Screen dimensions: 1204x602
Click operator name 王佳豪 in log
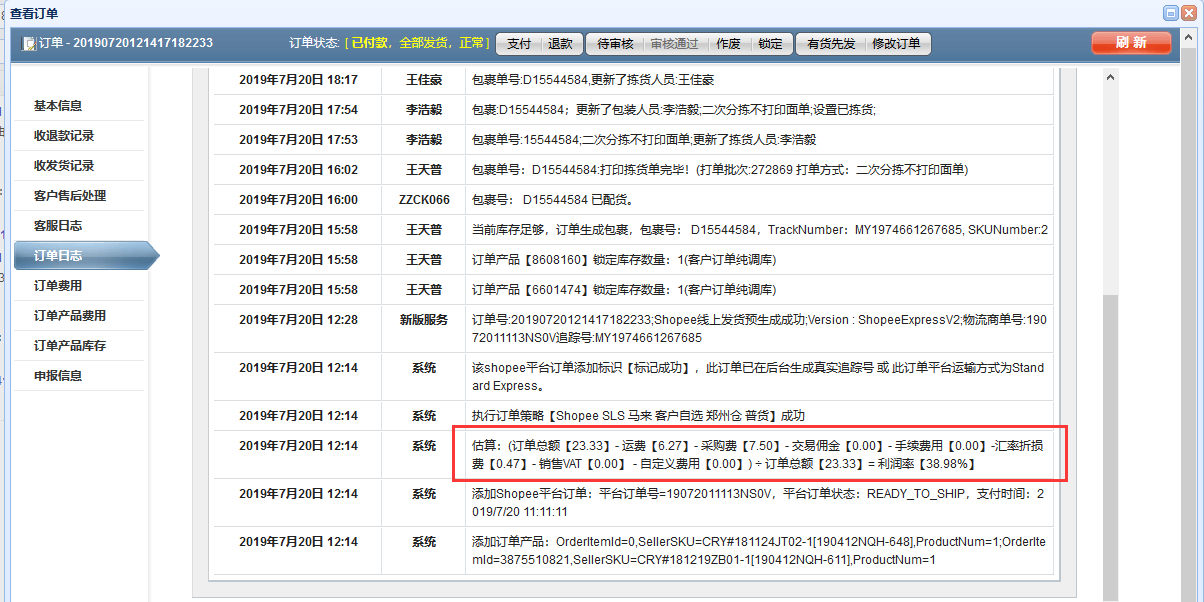424,80
